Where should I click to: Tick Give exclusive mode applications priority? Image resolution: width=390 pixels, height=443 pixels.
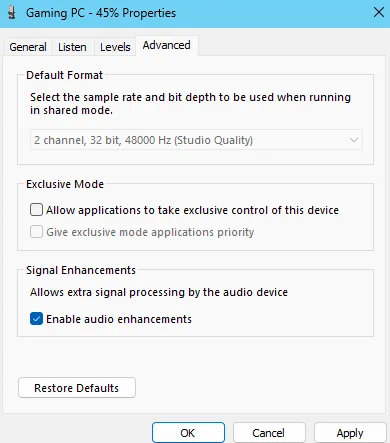click(x=36, y=232)
